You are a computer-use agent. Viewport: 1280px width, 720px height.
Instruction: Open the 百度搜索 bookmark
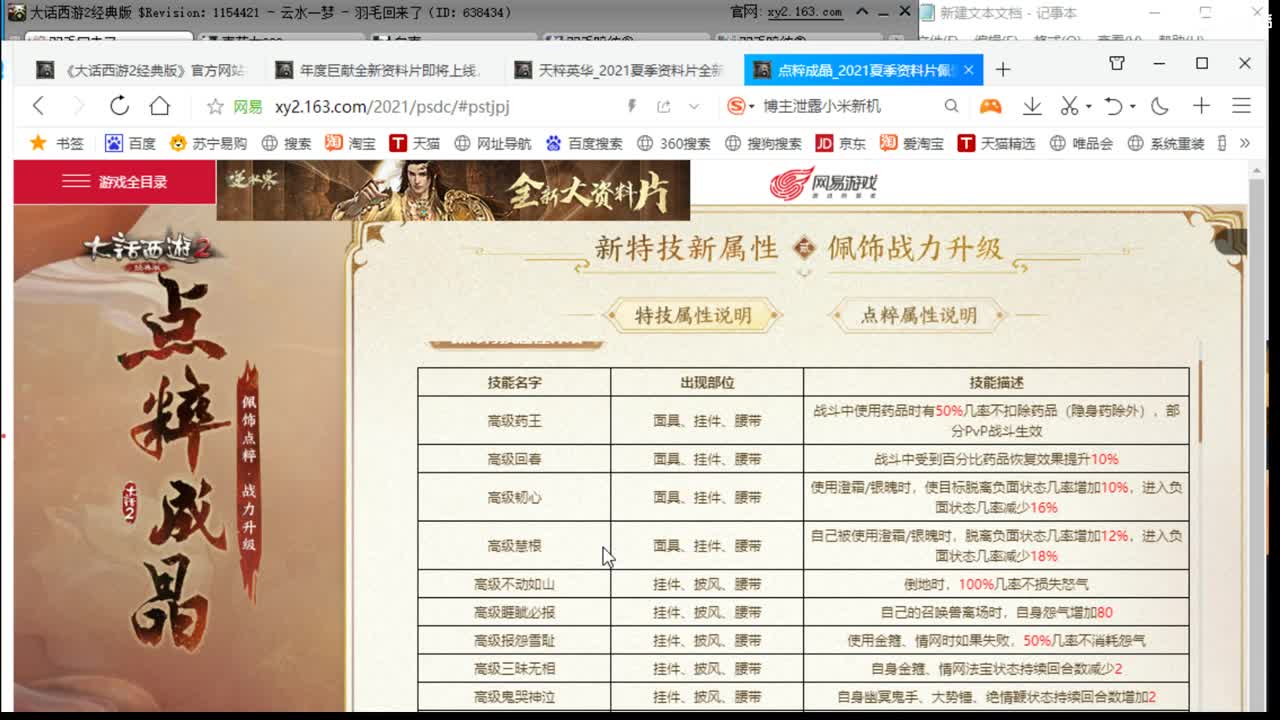584,143
